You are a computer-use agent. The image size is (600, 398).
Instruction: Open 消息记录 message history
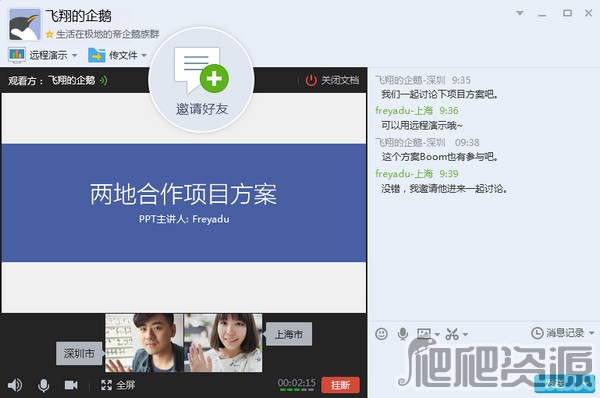(558, 333)
